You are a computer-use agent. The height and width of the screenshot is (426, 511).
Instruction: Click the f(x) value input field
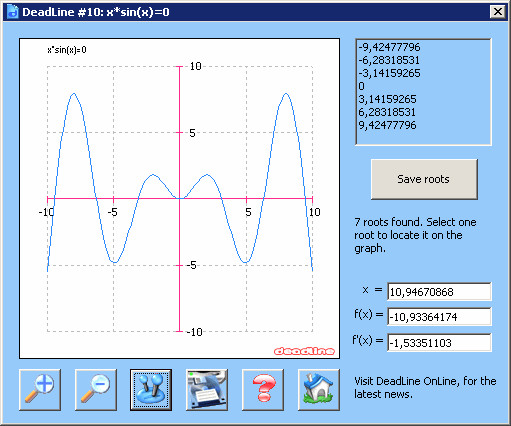coord(439,317)
